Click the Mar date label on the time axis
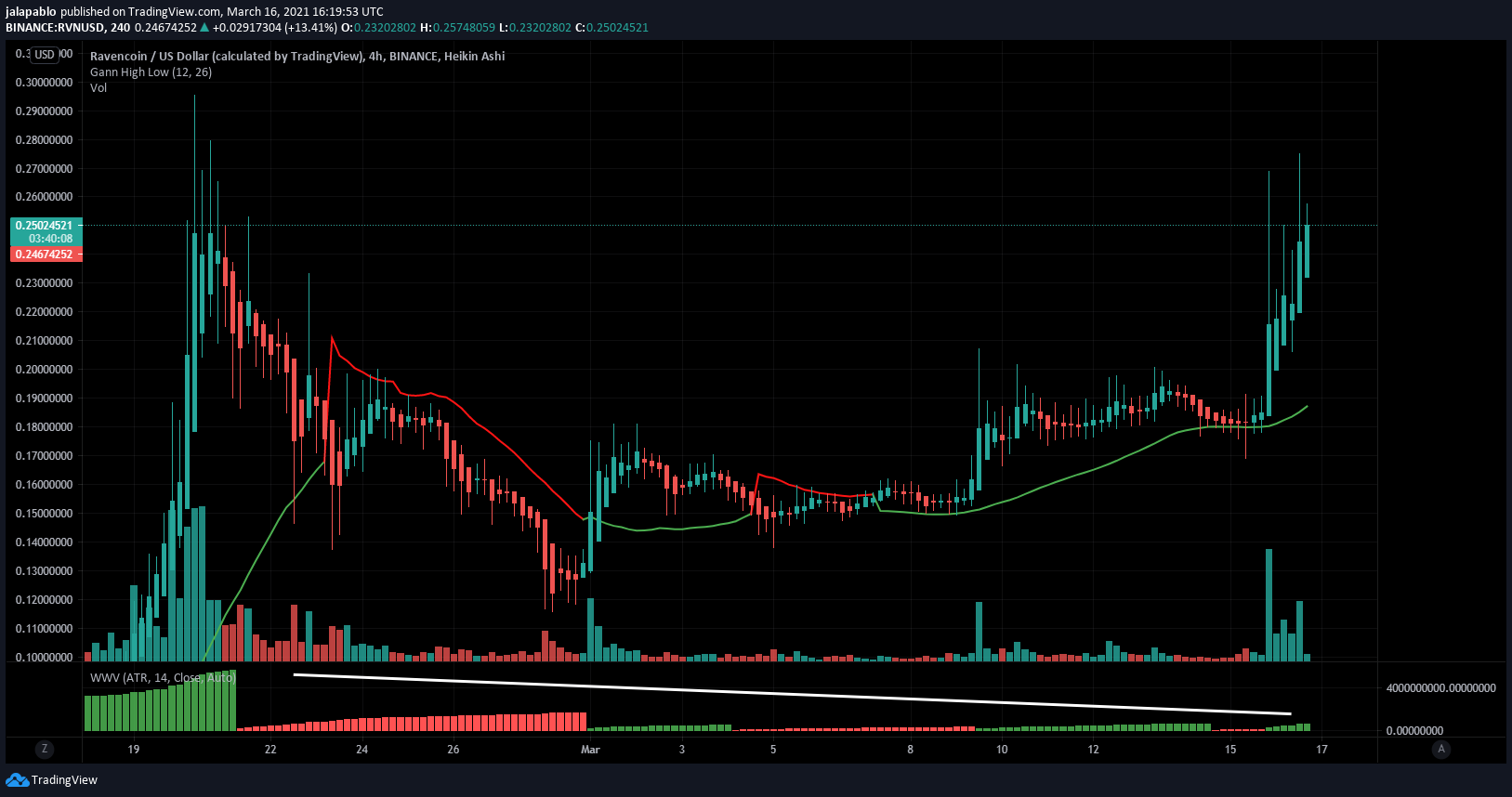1512x797 pixels. (x=590, y=750)
